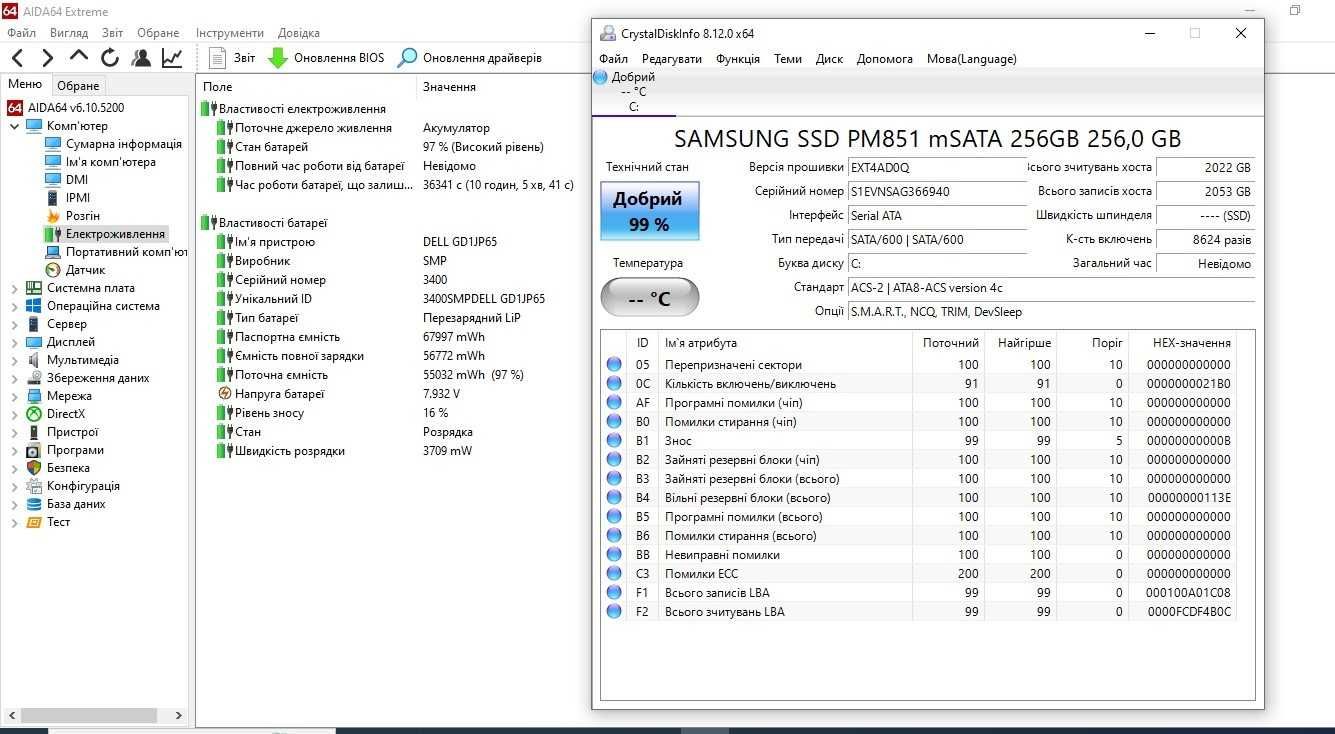Click the Тест folder icon
The width and height of the screenshot is (1335, 734).
(34, 522)
